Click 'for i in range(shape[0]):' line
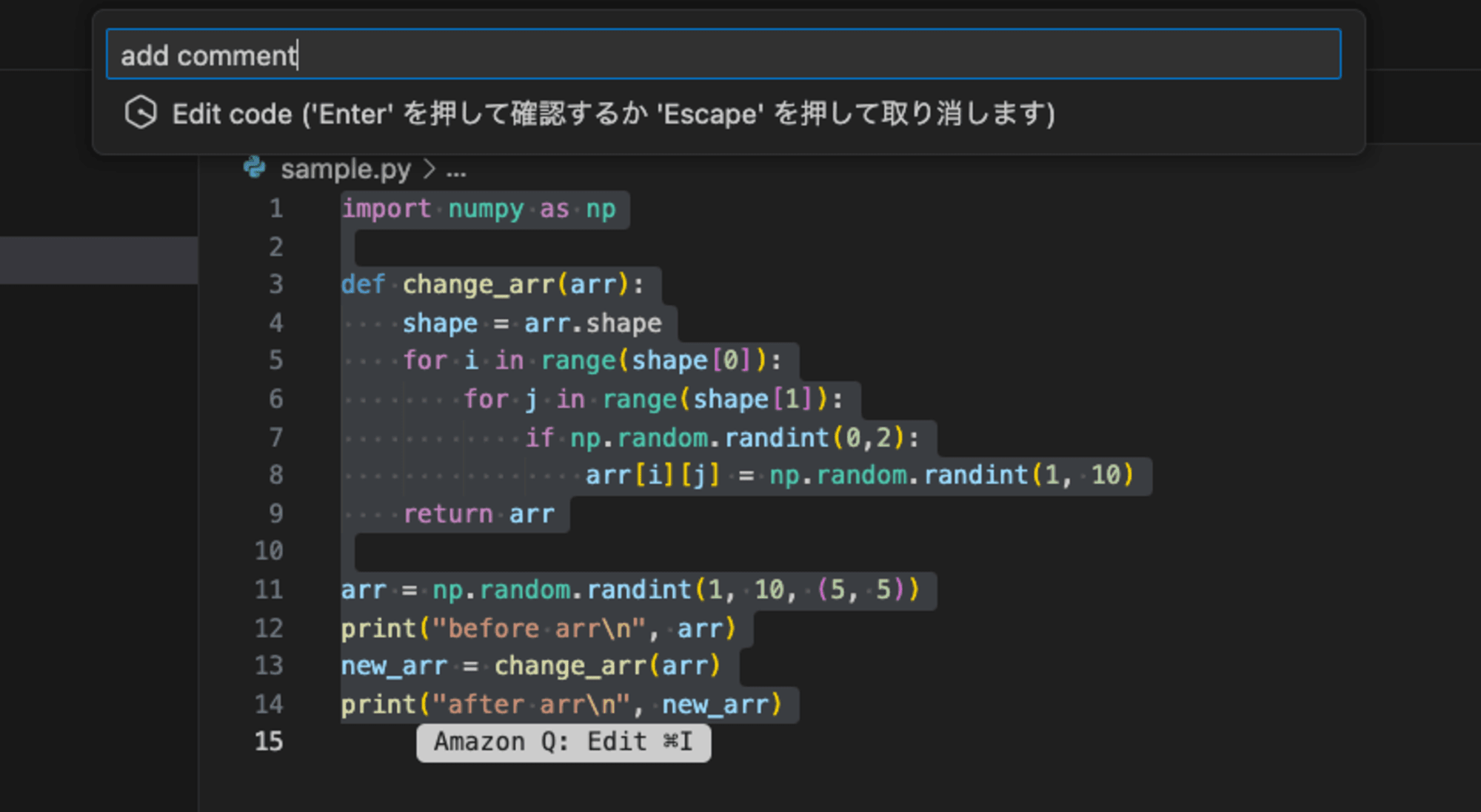 (x=592, y=361)
